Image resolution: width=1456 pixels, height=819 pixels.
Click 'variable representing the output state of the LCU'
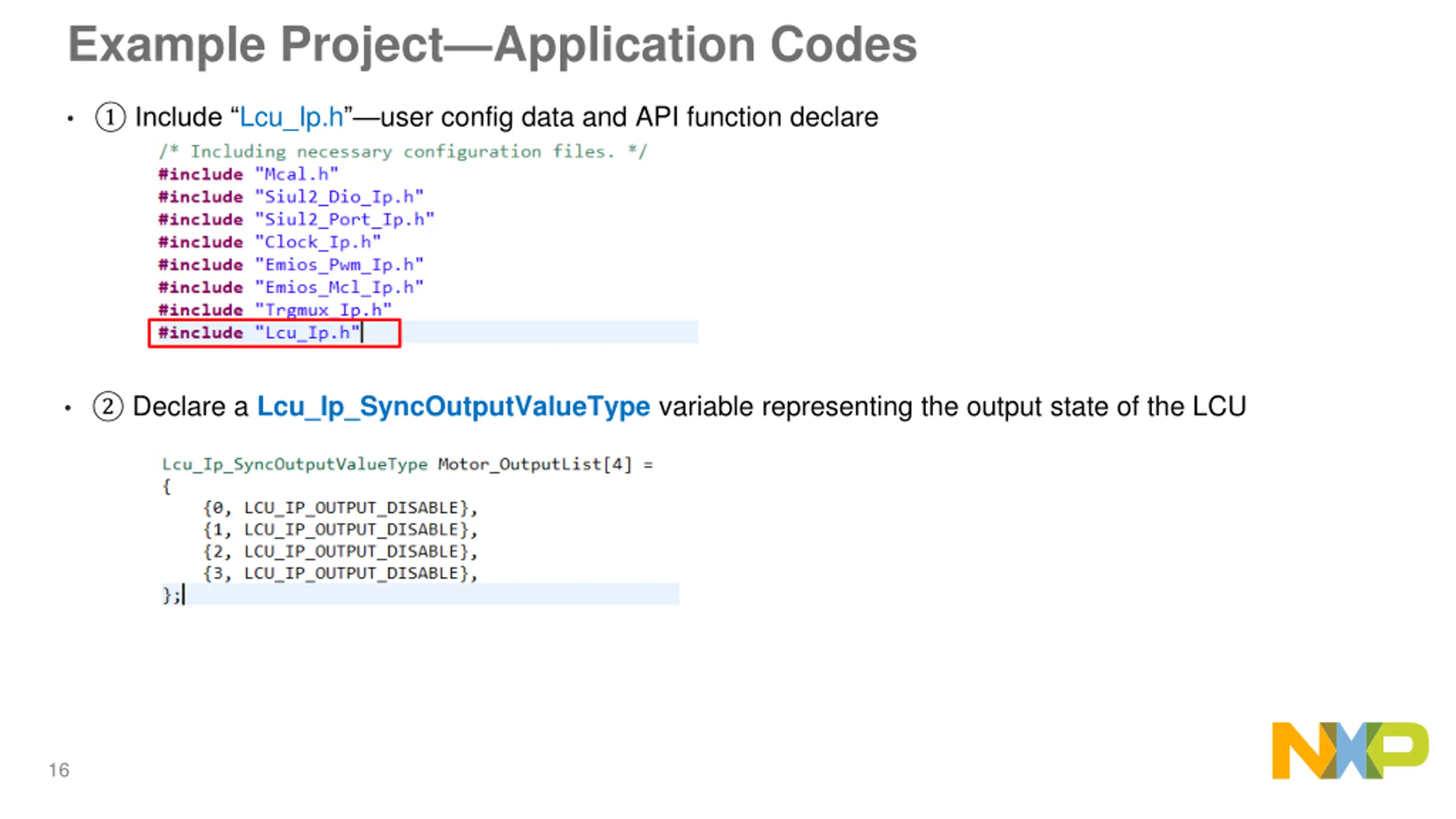click(953, 407)
